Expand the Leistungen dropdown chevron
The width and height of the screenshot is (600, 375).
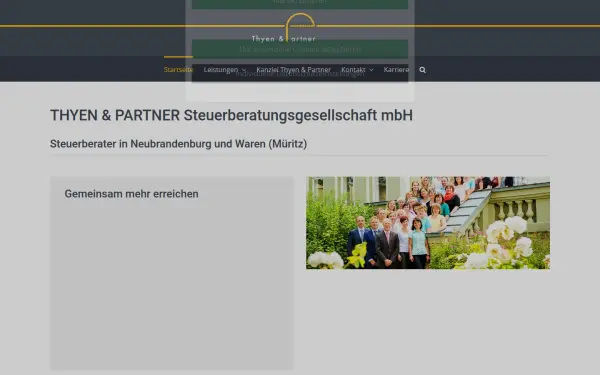click(244, 70)
